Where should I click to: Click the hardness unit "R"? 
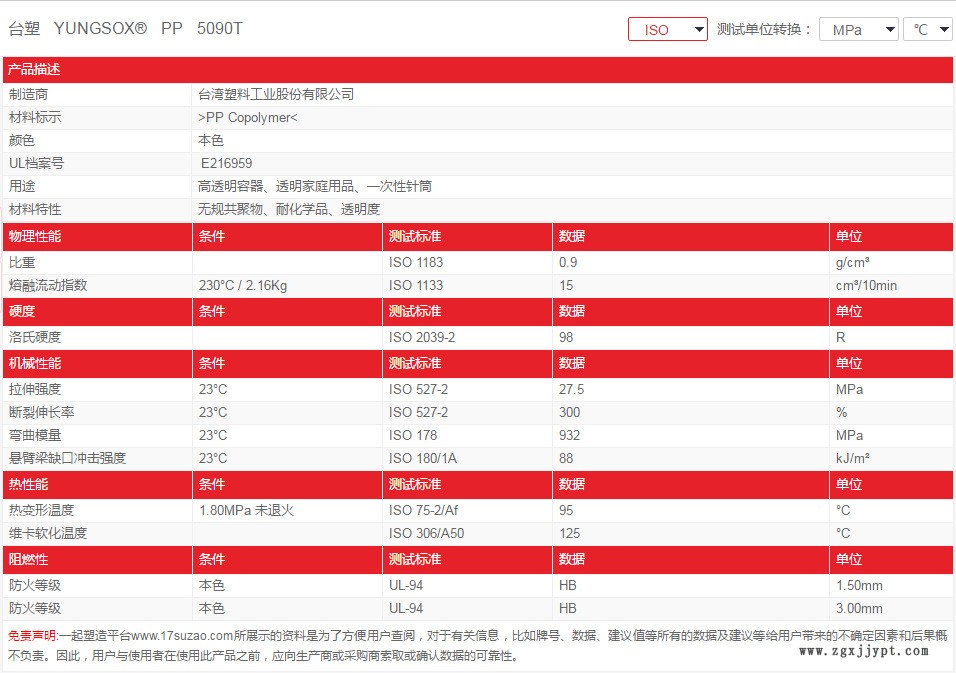click(x=841, y=338)
